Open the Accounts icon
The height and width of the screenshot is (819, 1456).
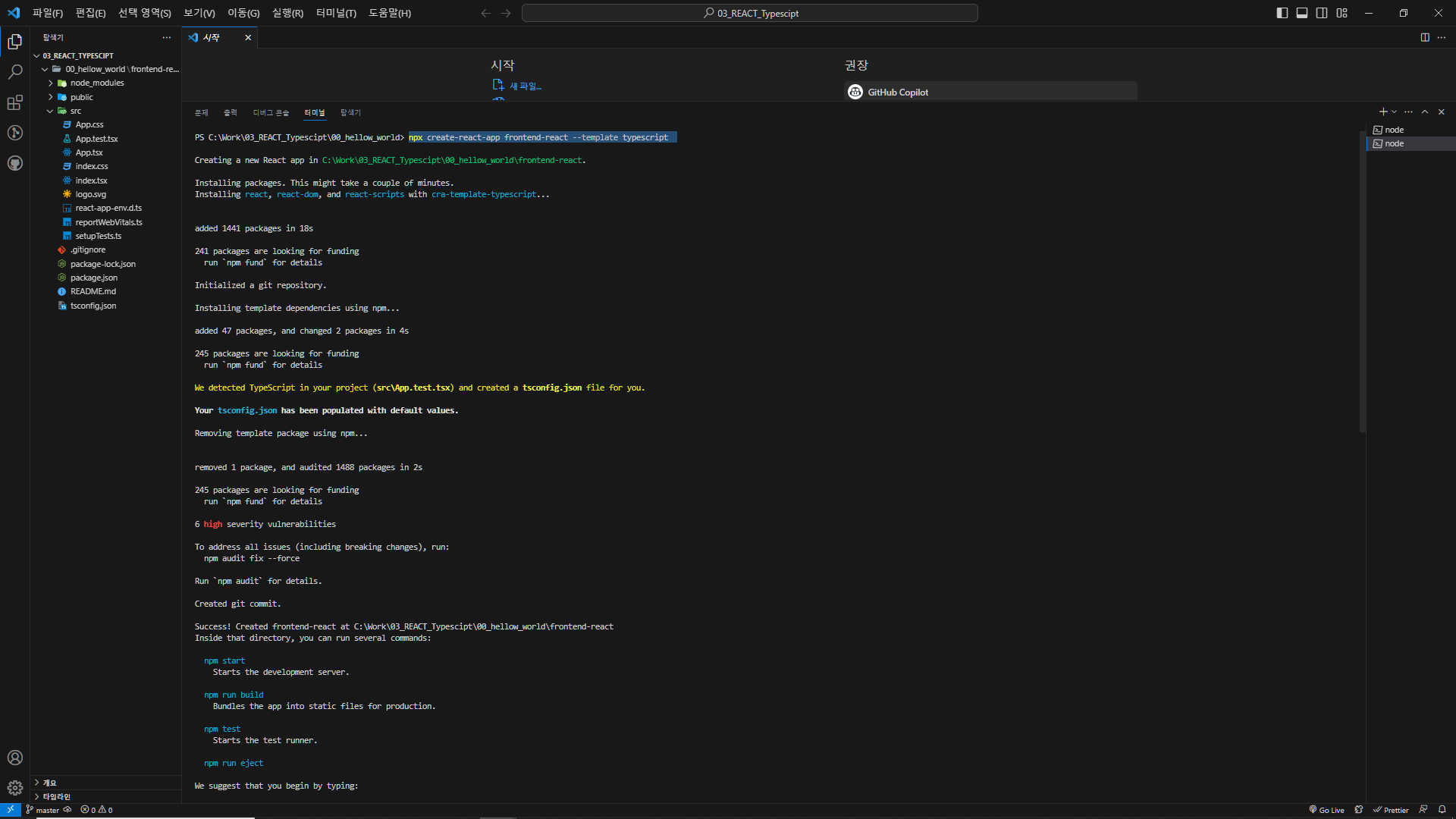pyautogui.click(x=14, y=758)
